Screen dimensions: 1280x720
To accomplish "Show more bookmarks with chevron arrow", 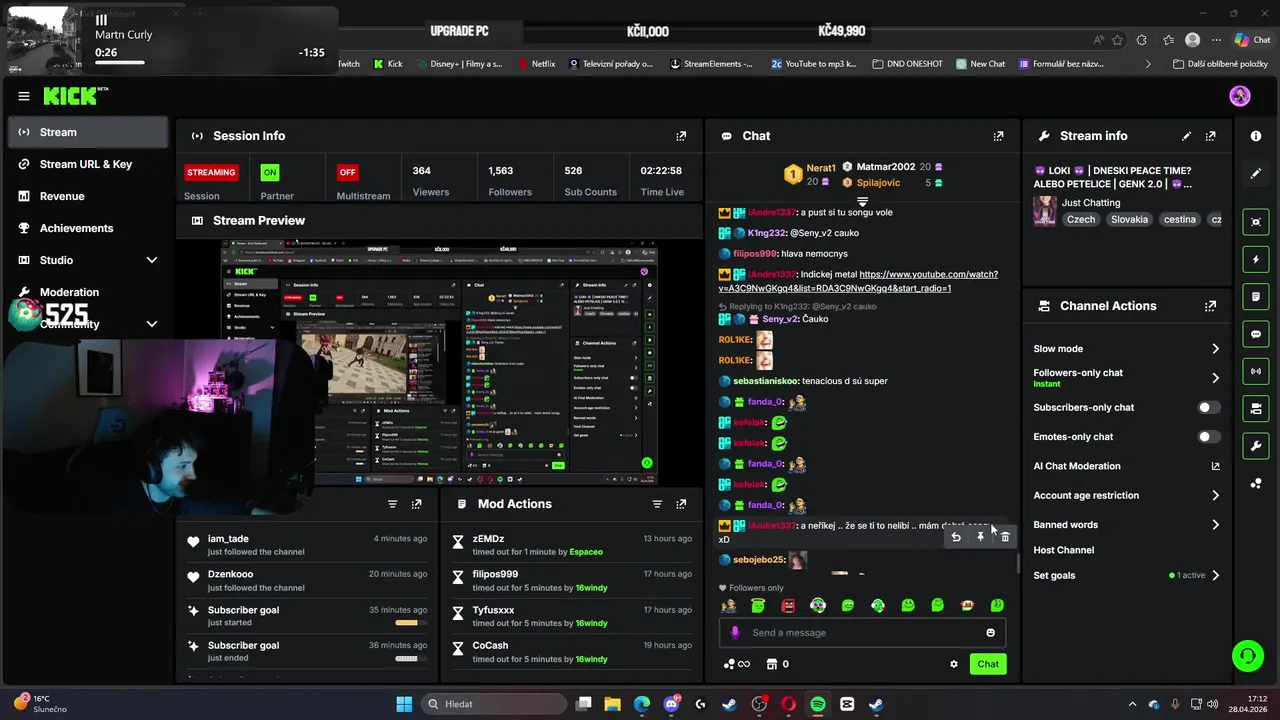I will tap(1148, 64).
